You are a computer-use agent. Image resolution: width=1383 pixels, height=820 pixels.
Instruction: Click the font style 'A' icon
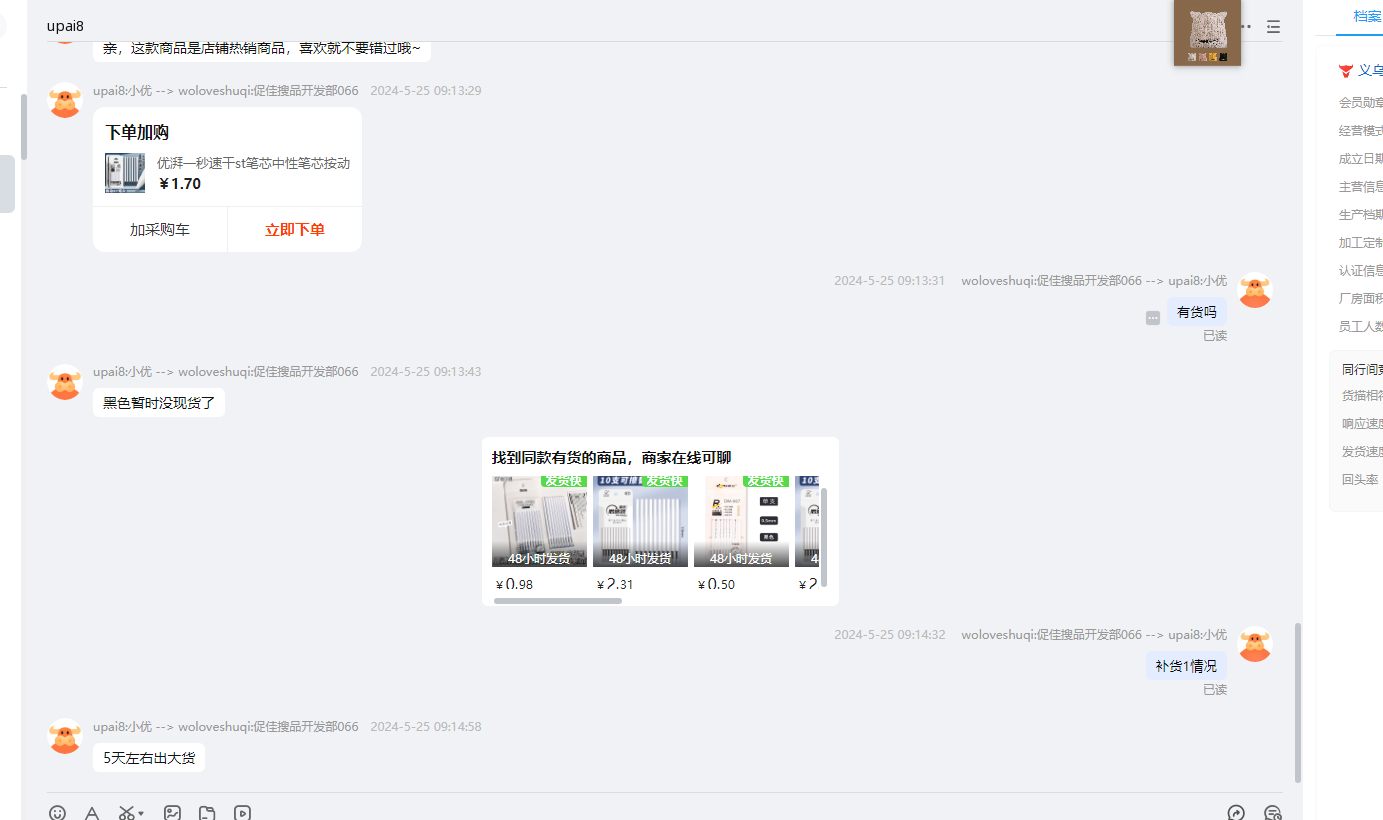click(x=92, y=813)
